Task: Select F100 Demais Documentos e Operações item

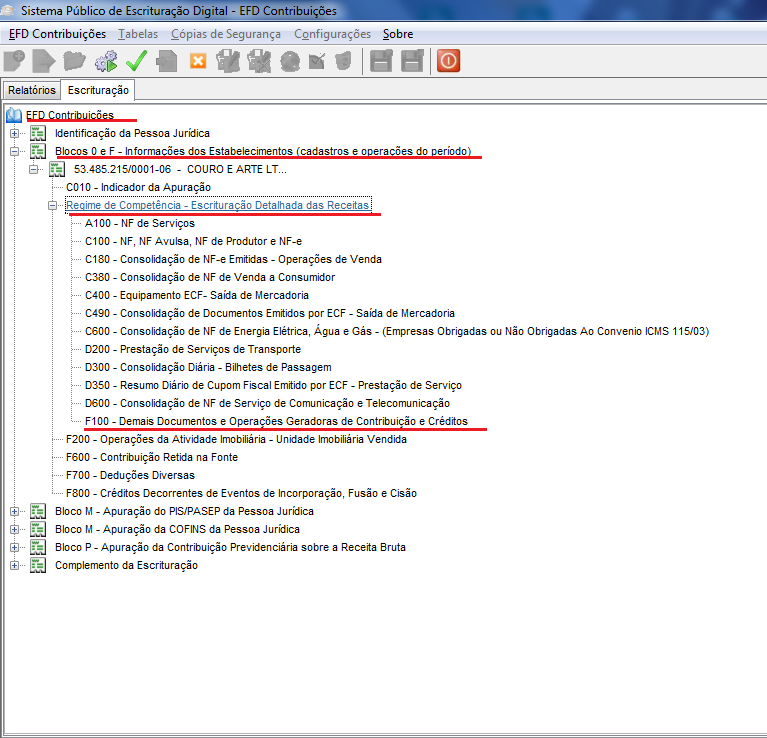Action: pyautogui.click(x=276, y=421)
